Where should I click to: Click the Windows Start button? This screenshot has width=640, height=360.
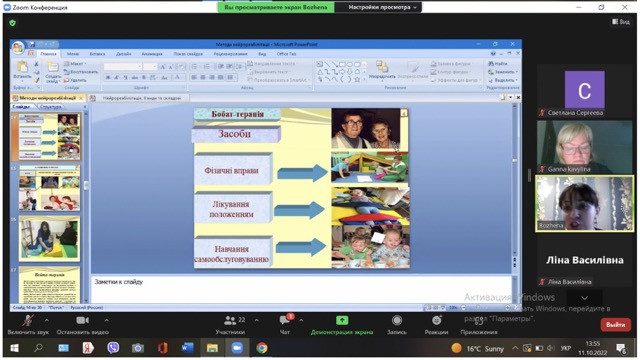pyautogui.click(x=14, y=348)
